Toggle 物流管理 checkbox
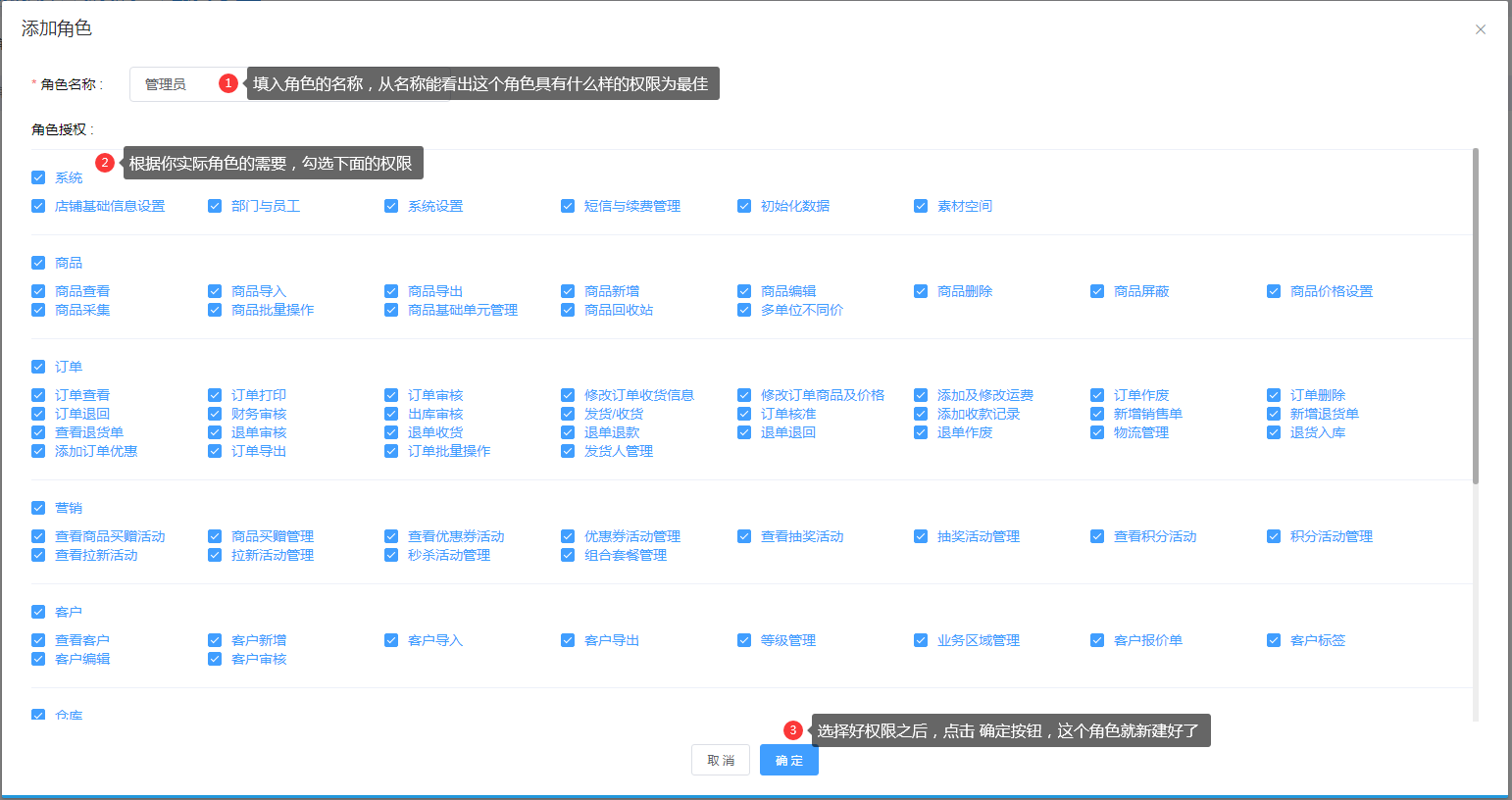This screenshot has width=1512, height=800. coord(1097,432)
